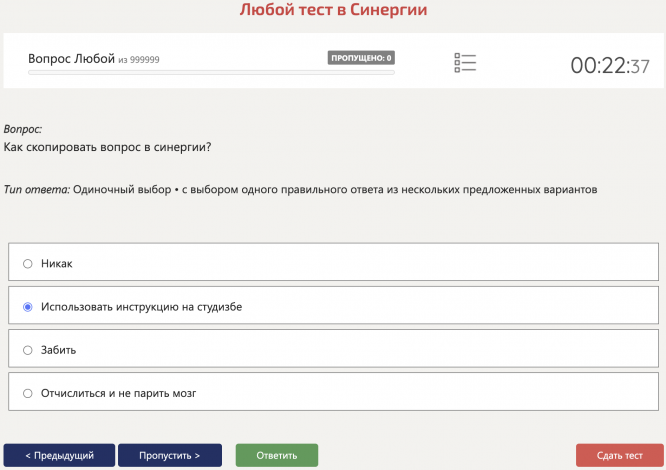Open the question list icon

465,63
